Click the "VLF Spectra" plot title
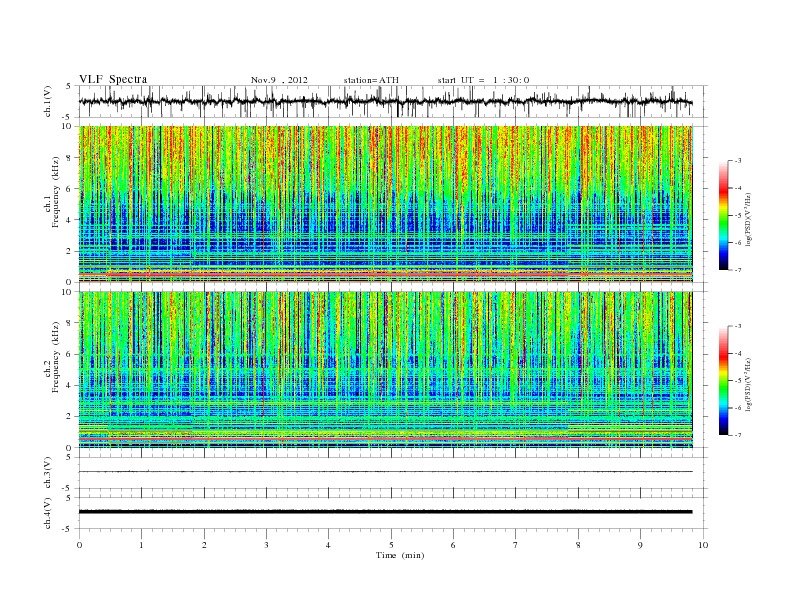792x612 pixels. [x=113, y=79]
